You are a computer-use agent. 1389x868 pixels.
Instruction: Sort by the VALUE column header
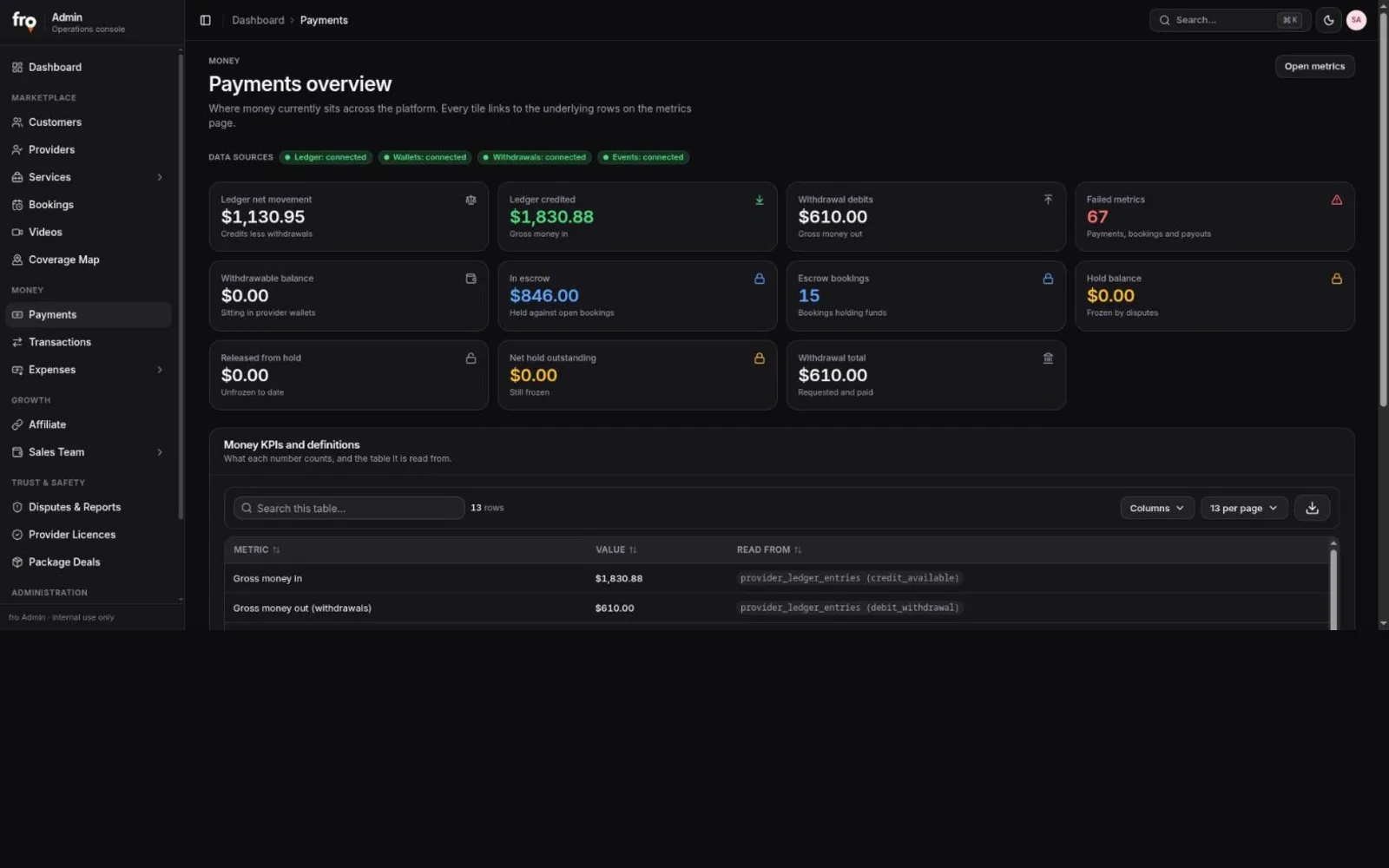616,549
